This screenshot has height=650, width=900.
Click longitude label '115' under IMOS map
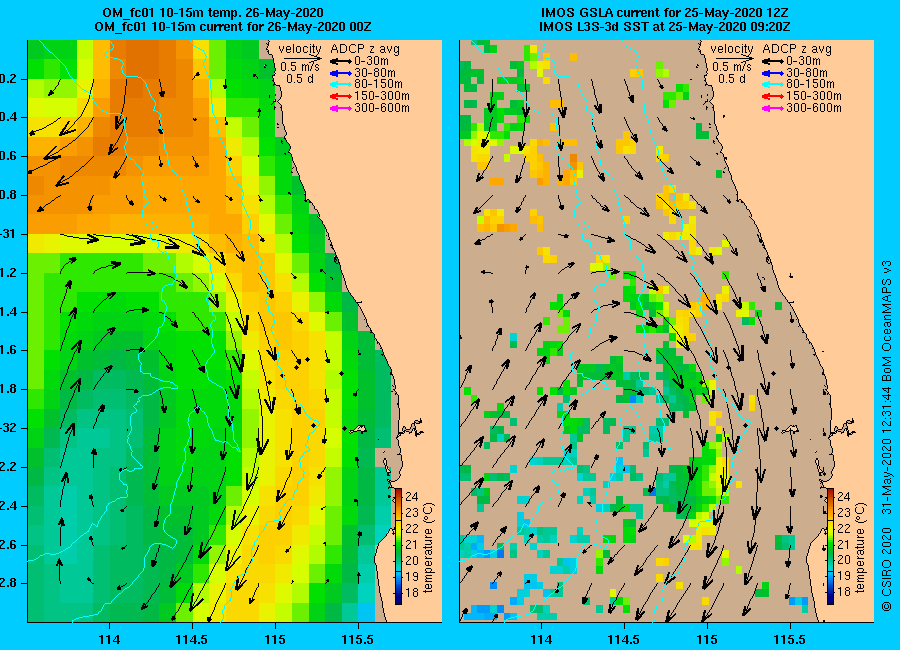coord(707,640)
